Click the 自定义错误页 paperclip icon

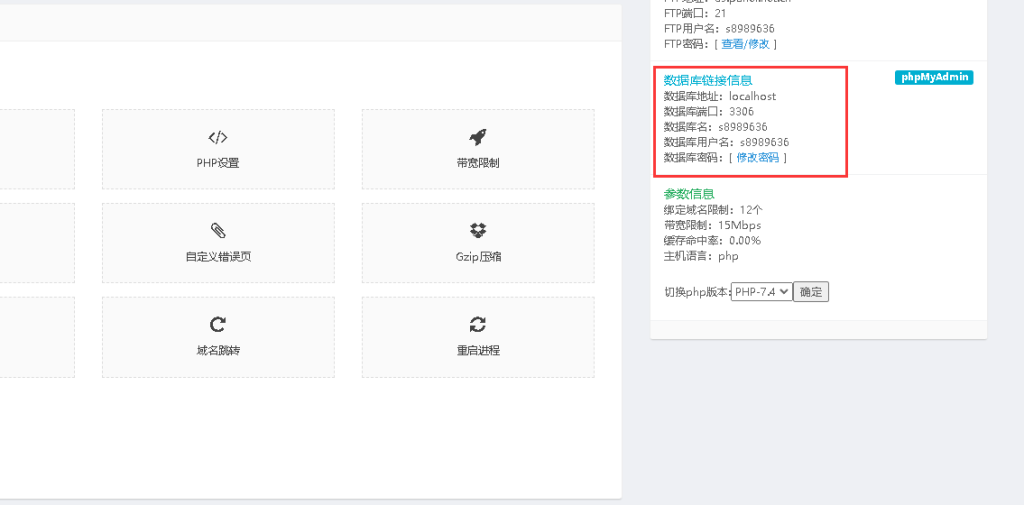point(218,231)
